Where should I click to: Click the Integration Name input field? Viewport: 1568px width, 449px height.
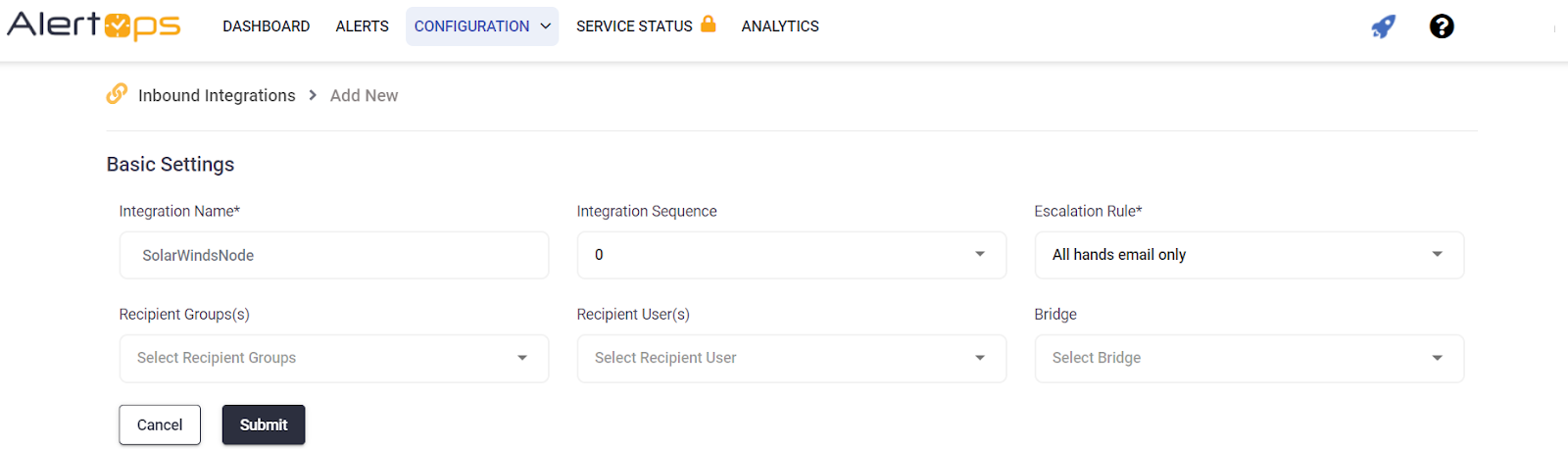pyautogui.click(x=333, y=255)
